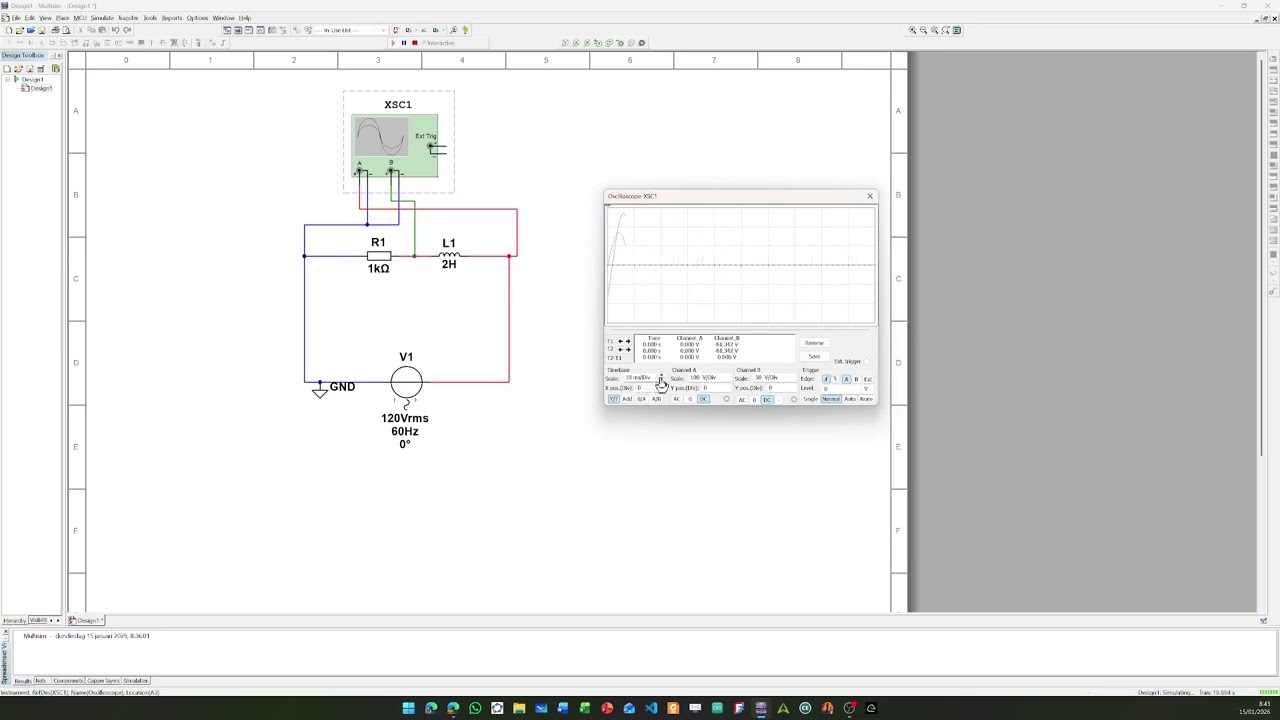Select Auto trigger mode

pos(850,399)
